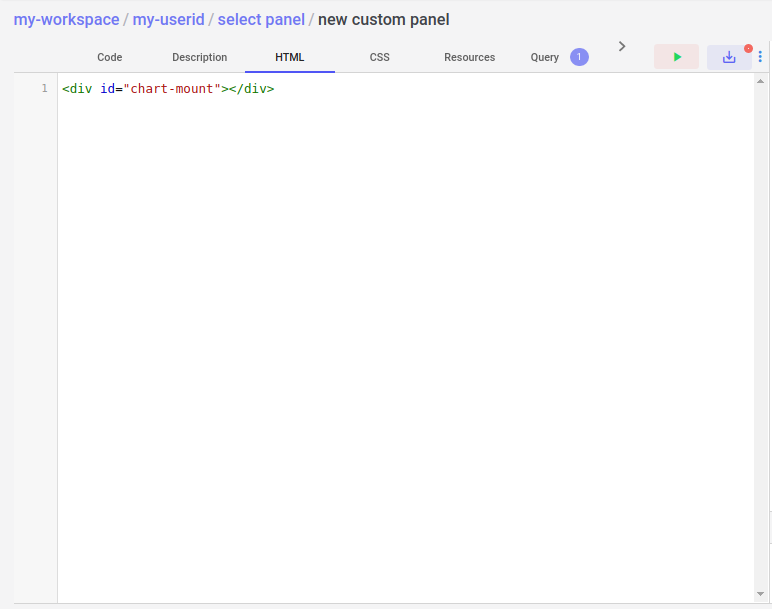Open the three-dot more options menu
772x609 pixels.
(760, 57)
